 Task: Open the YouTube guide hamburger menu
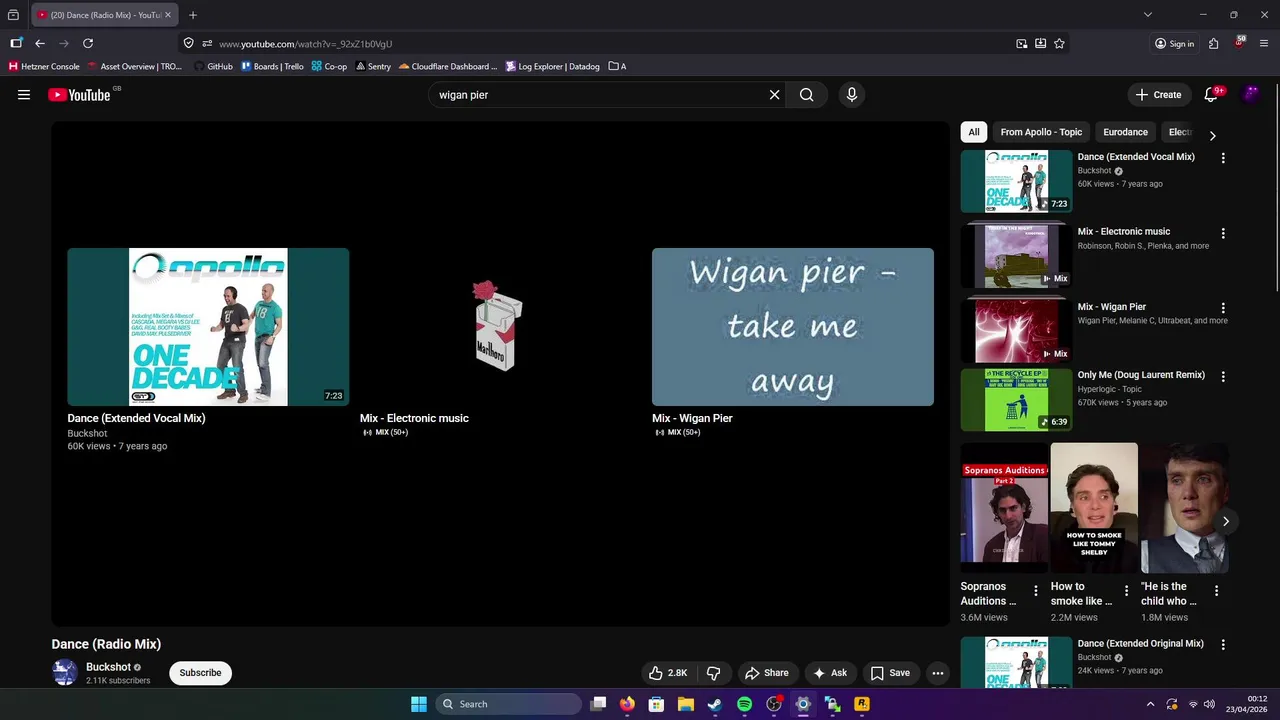point(24,95)
